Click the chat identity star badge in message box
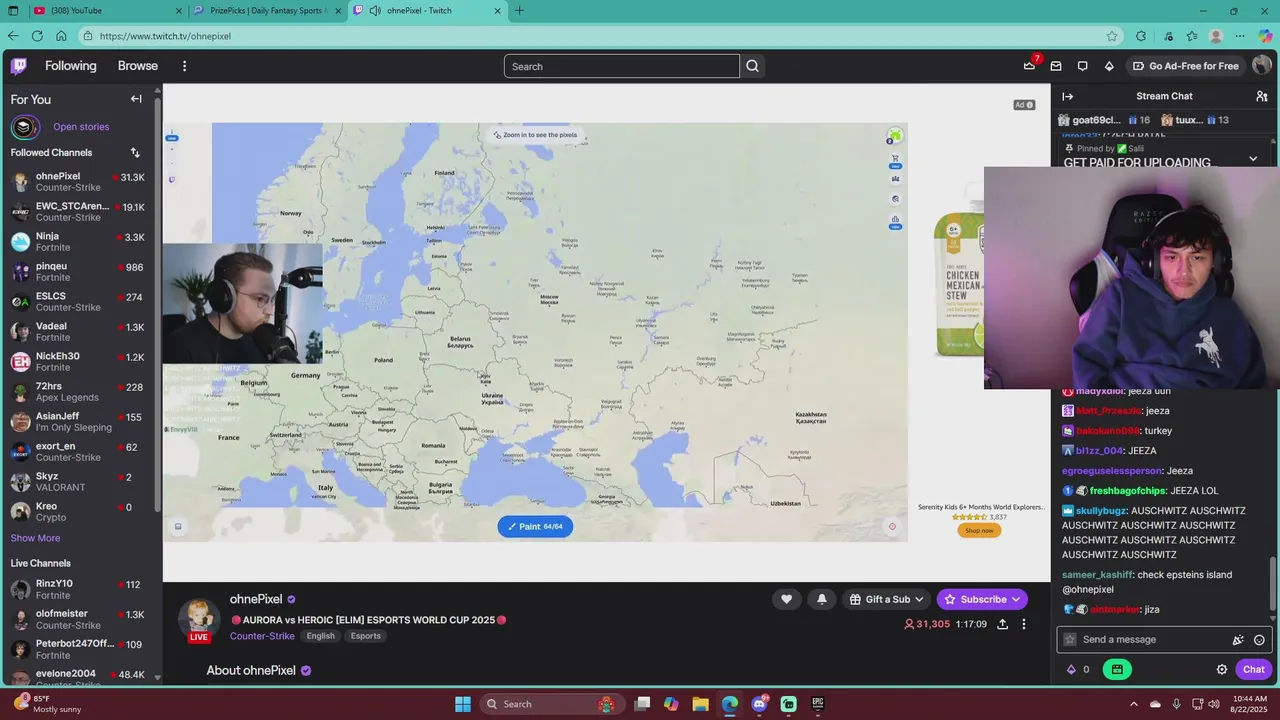Viewport: 1280px width, 720px height. click(x=1070, y=640)
